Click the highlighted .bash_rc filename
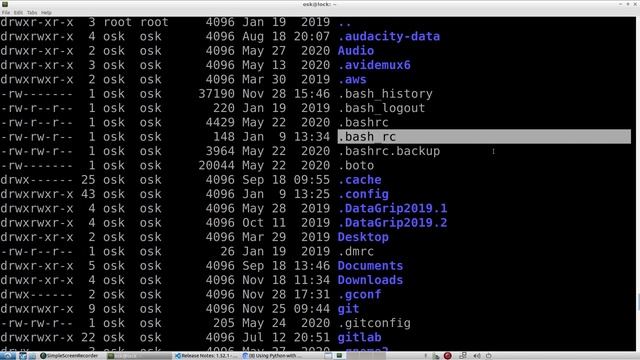640x360 pixels. click(x=367, y=137)
